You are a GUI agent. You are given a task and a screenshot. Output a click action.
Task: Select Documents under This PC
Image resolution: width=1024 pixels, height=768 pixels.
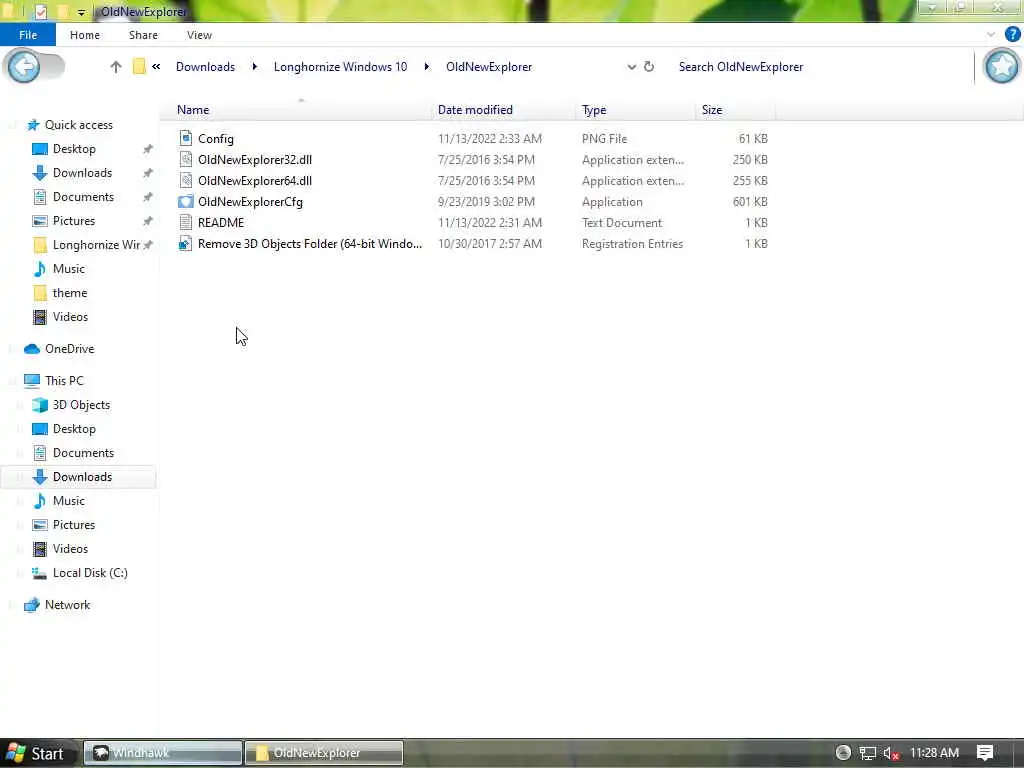(x=83, y=453)
